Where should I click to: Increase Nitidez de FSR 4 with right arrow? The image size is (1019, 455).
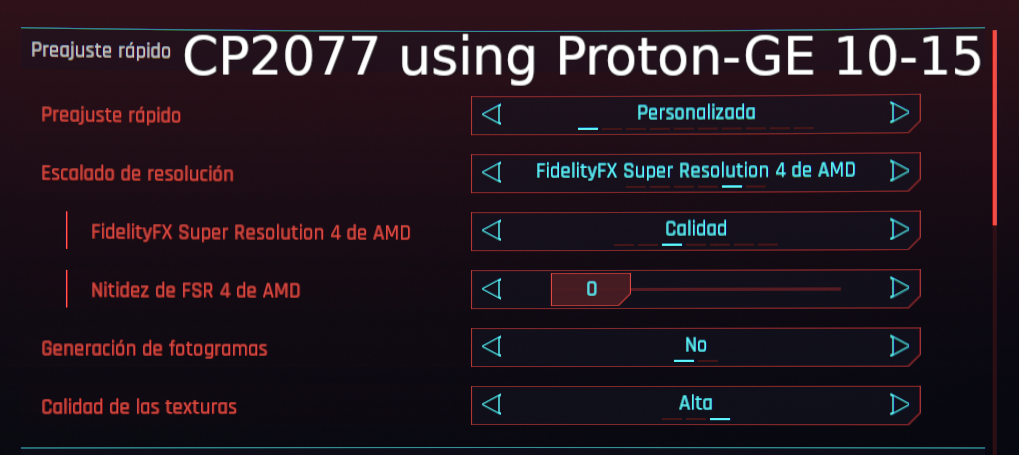click(x=899, y=289)
